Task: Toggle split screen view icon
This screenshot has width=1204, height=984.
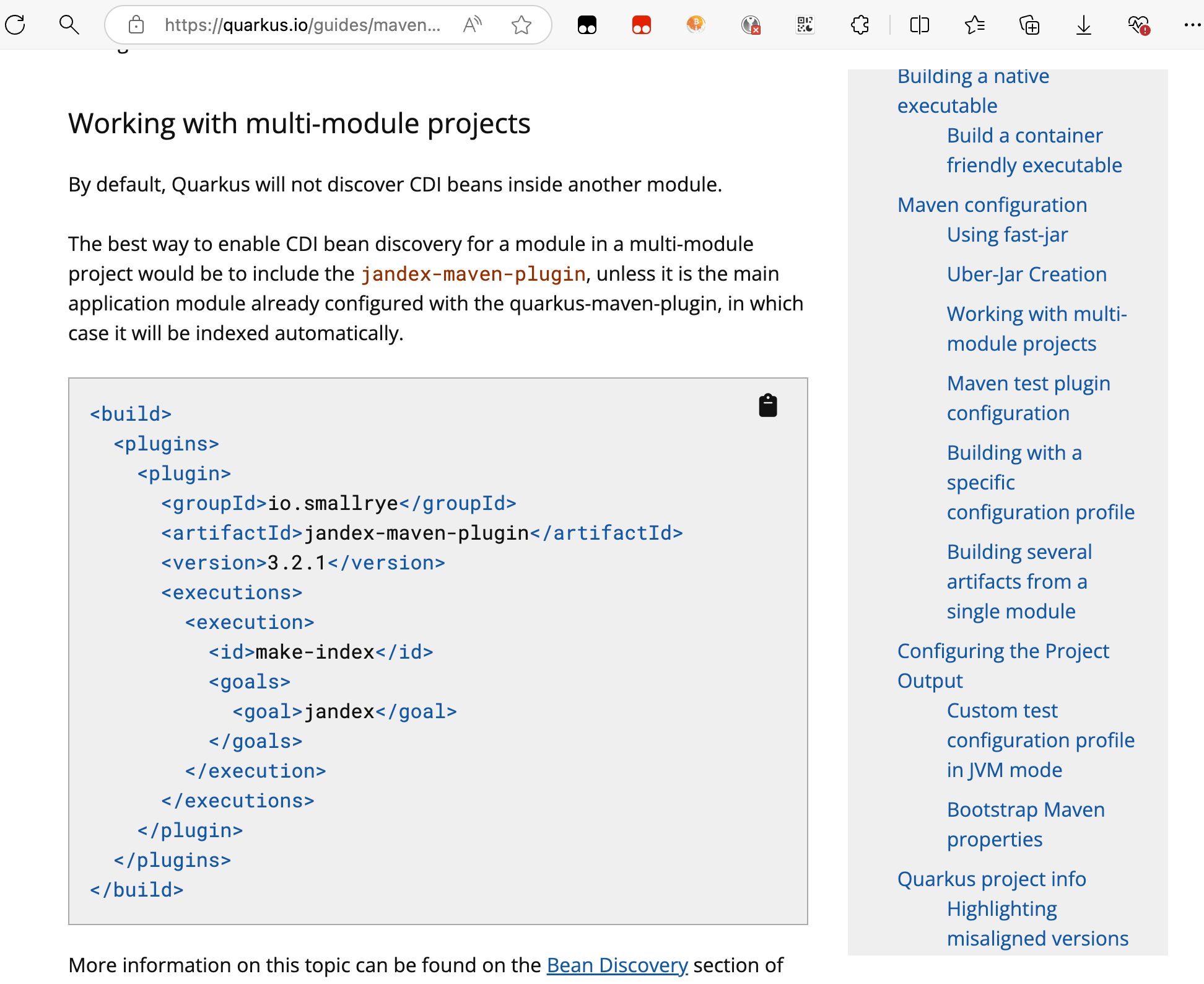Action: [x=920, y=25]
